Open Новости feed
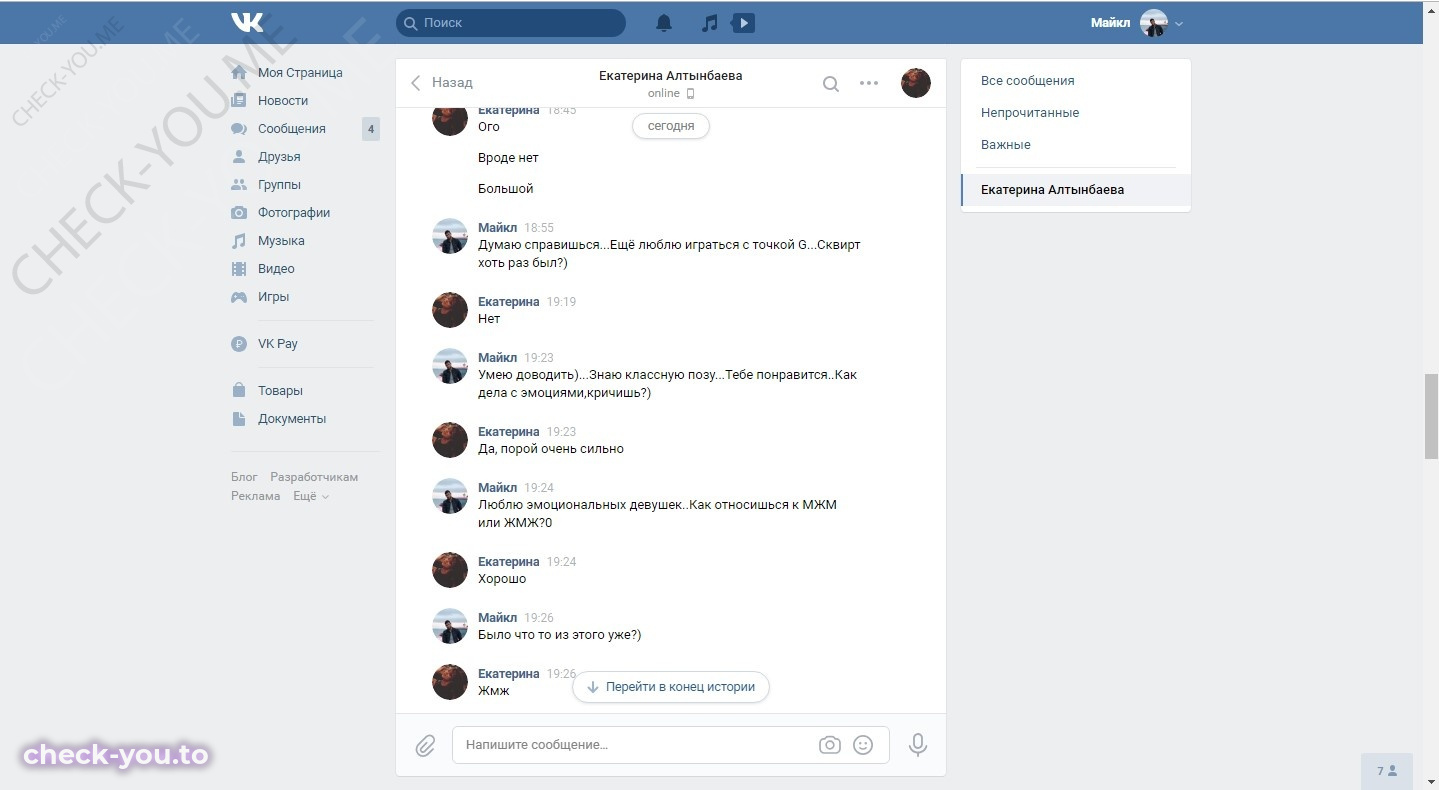This screenshot has width=1439, height=790. pos(283,101)
